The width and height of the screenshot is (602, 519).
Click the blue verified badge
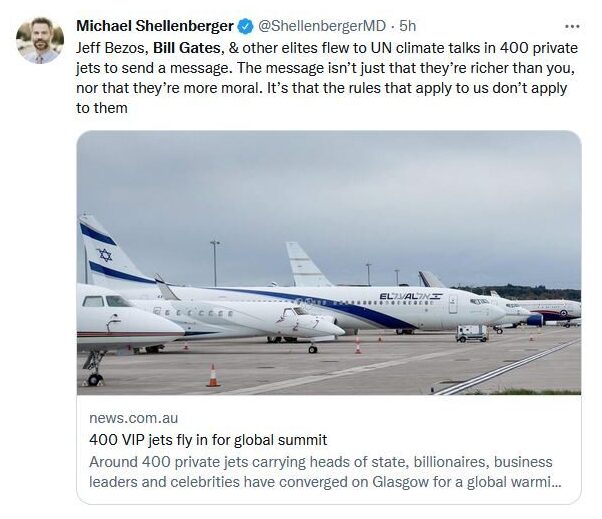(245, 26)
